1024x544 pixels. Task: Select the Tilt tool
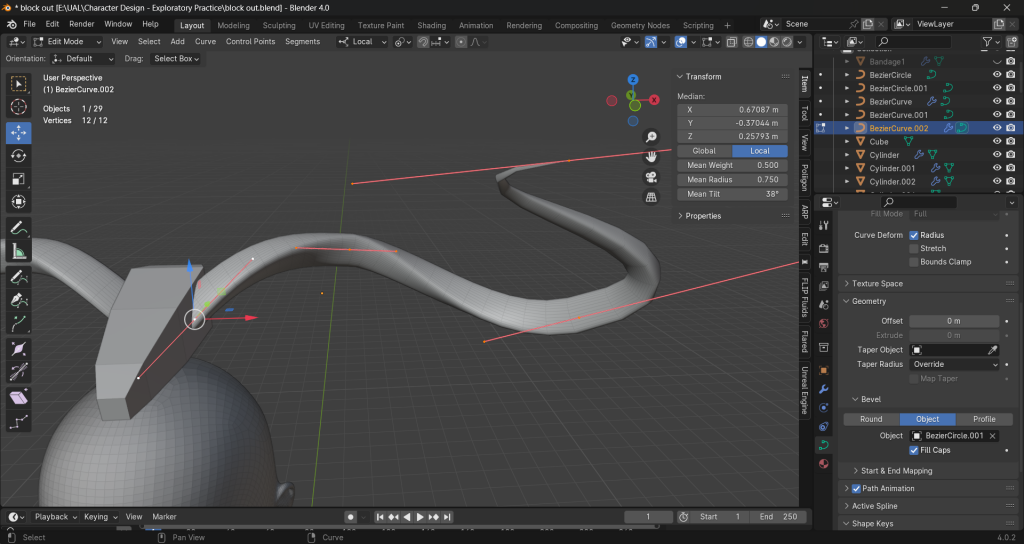coord(18,372)
